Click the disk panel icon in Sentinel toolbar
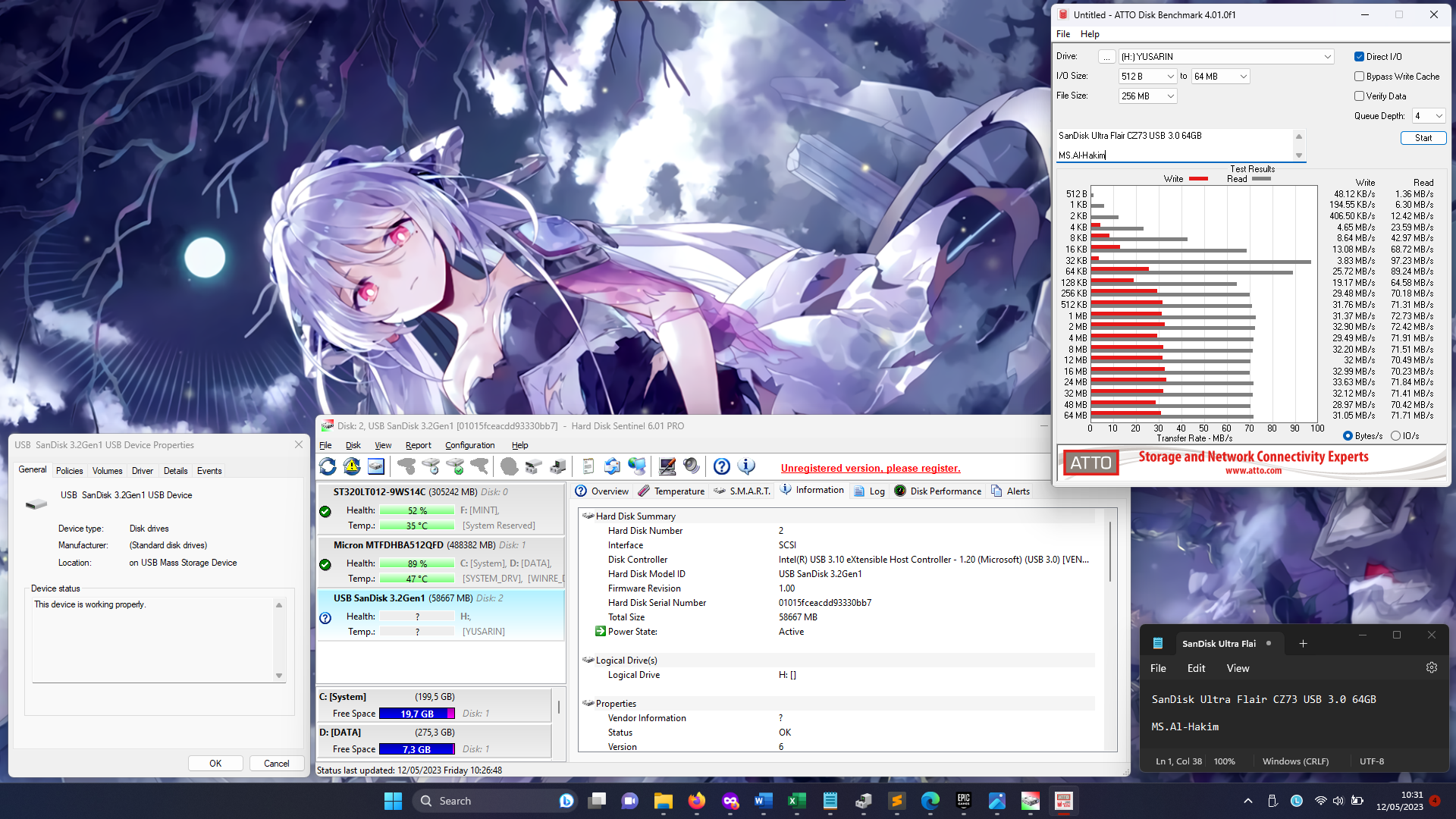 pyautogui.click(x=376, y=467)
